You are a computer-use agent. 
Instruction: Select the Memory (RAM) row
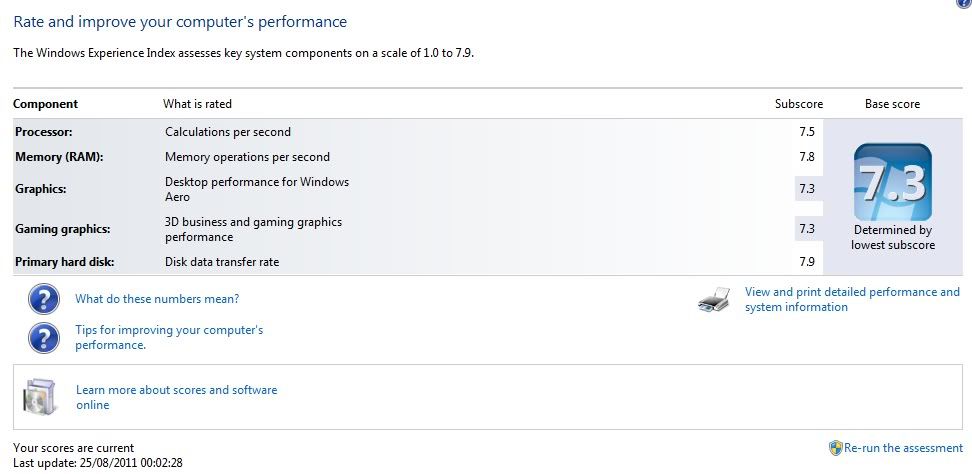tap(418, 157)
